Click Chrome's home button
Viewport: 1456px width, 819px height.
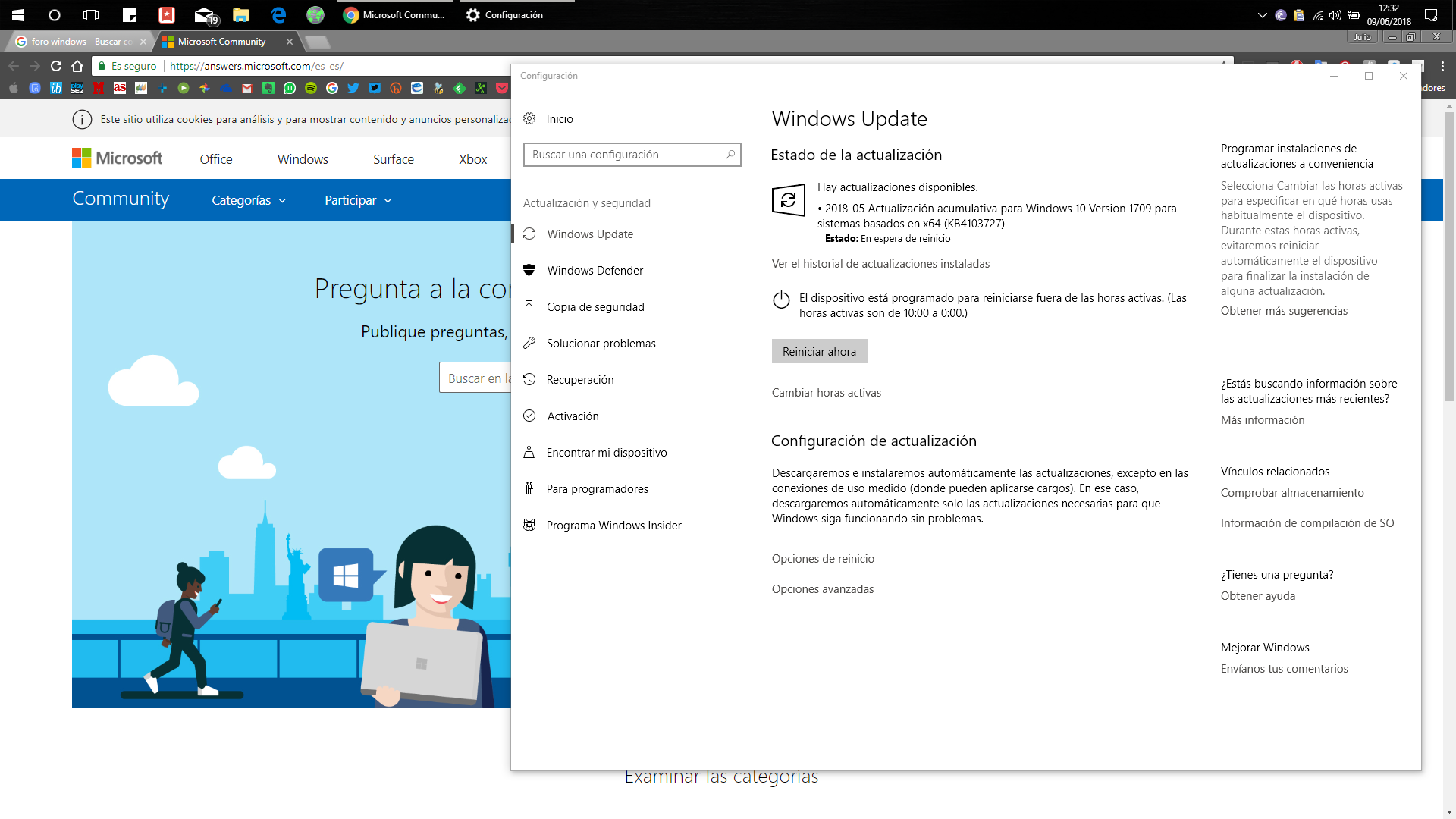click(x=77, y=66)
